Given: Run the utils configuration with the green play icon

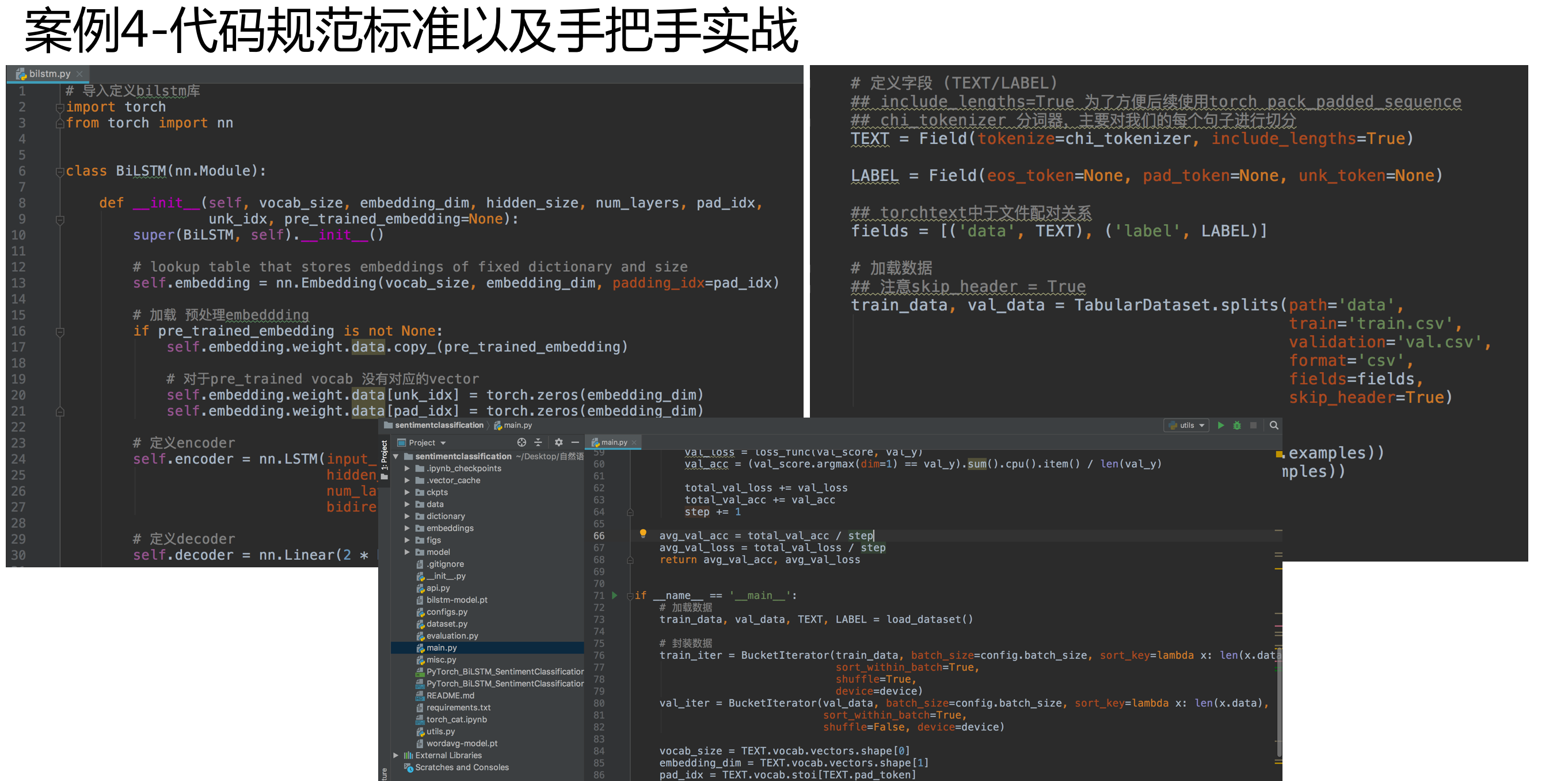Looking at the screenshot, I should 1221,426.
